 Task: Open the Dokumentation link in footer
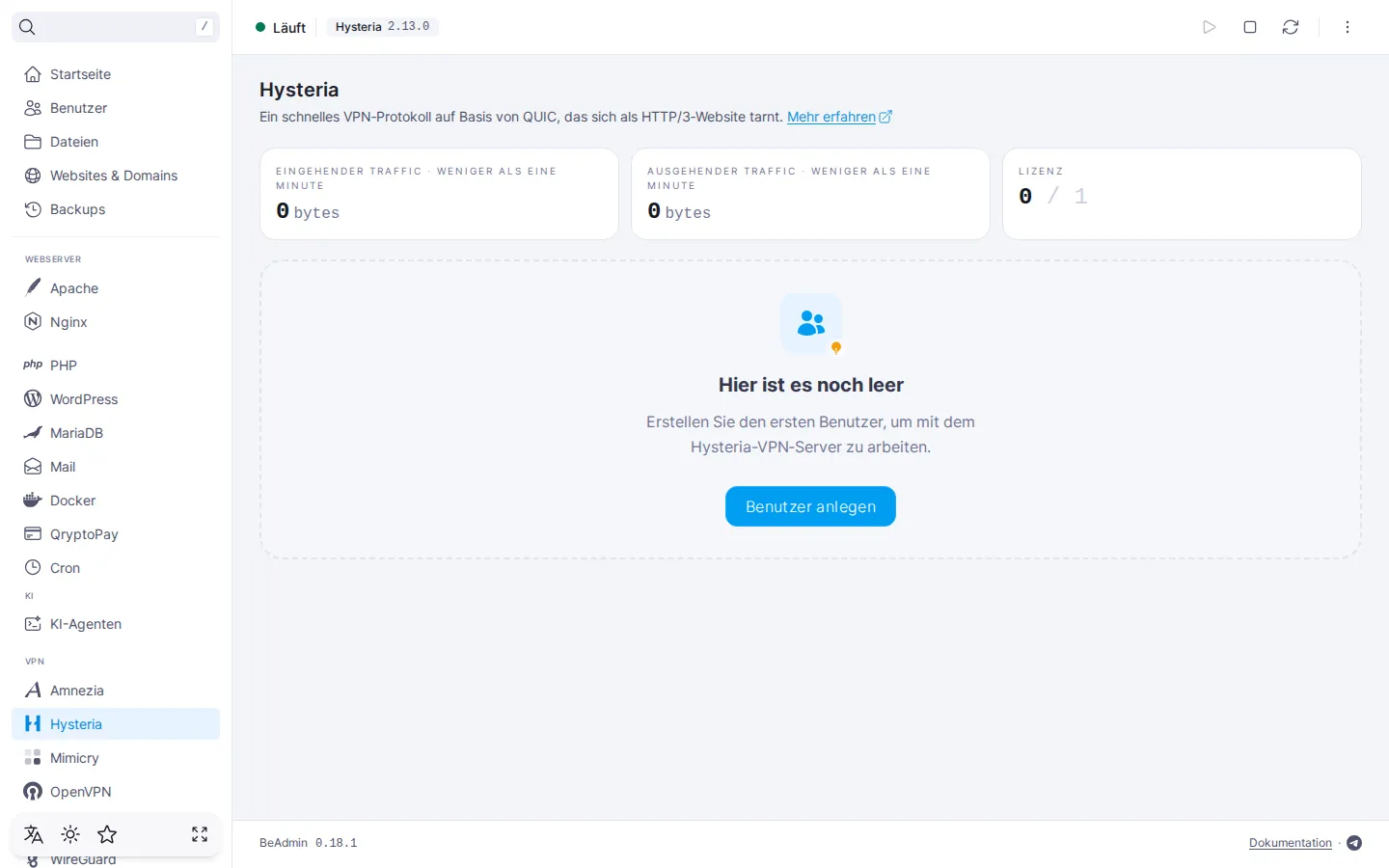(1291, 843)
